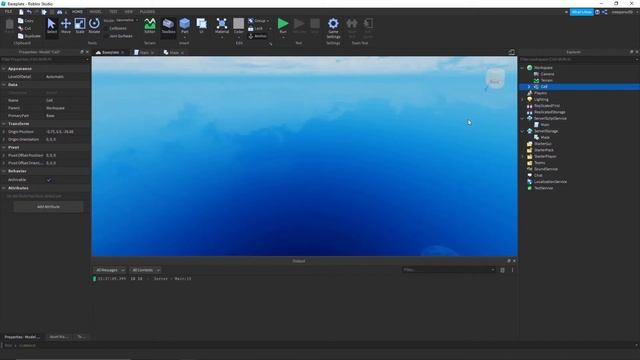
Task: Select ServerScriptService in Explorer
Action: click(550, 118)
